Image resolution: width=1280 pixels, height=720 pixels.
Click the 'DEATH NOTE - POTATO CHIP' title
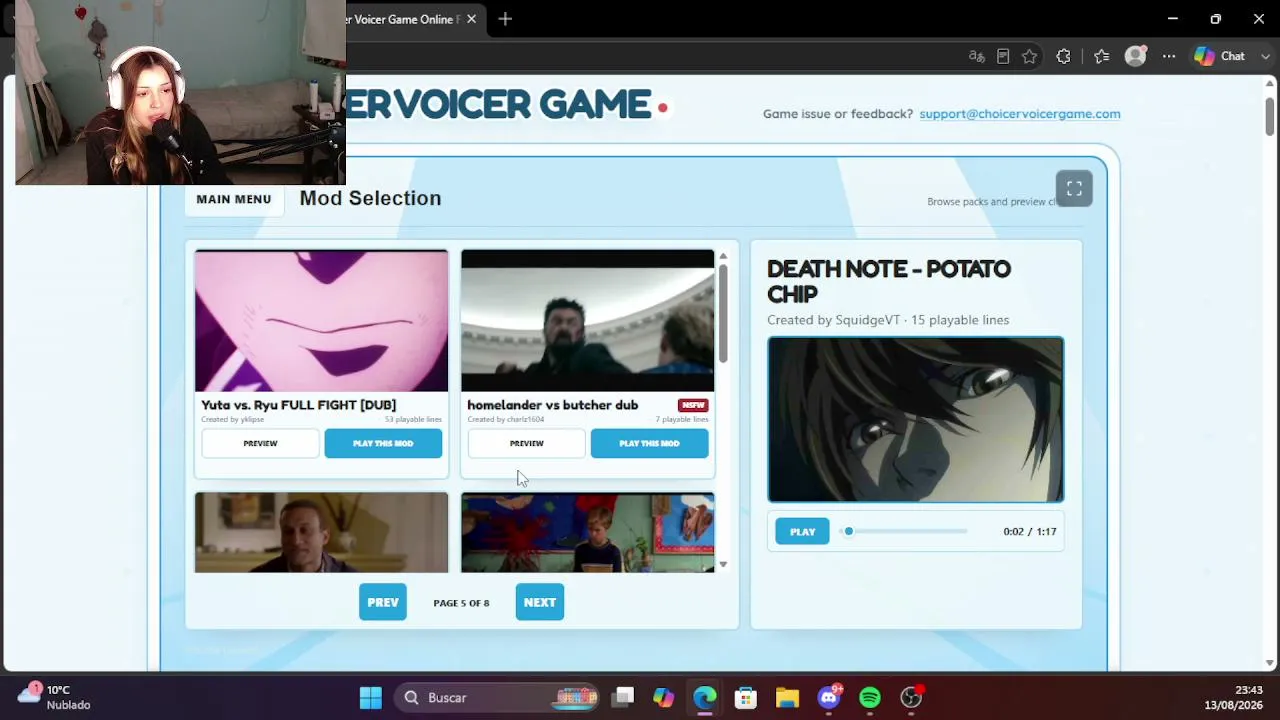tap(889, 281)
